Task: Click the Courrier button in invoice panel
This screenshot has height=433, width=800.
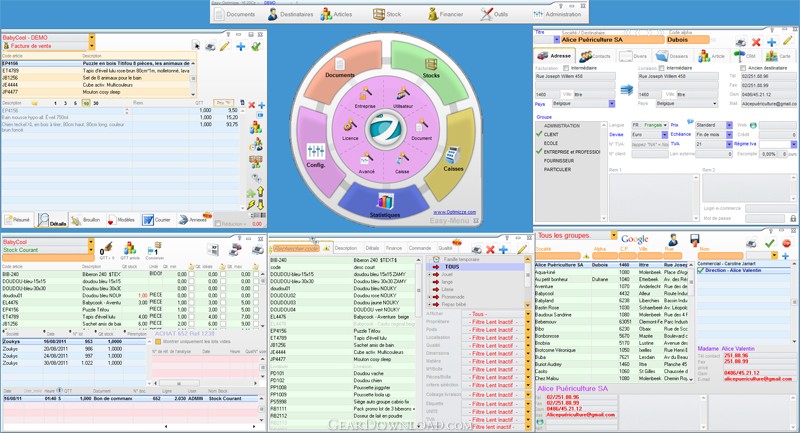Action: point(157,220)
